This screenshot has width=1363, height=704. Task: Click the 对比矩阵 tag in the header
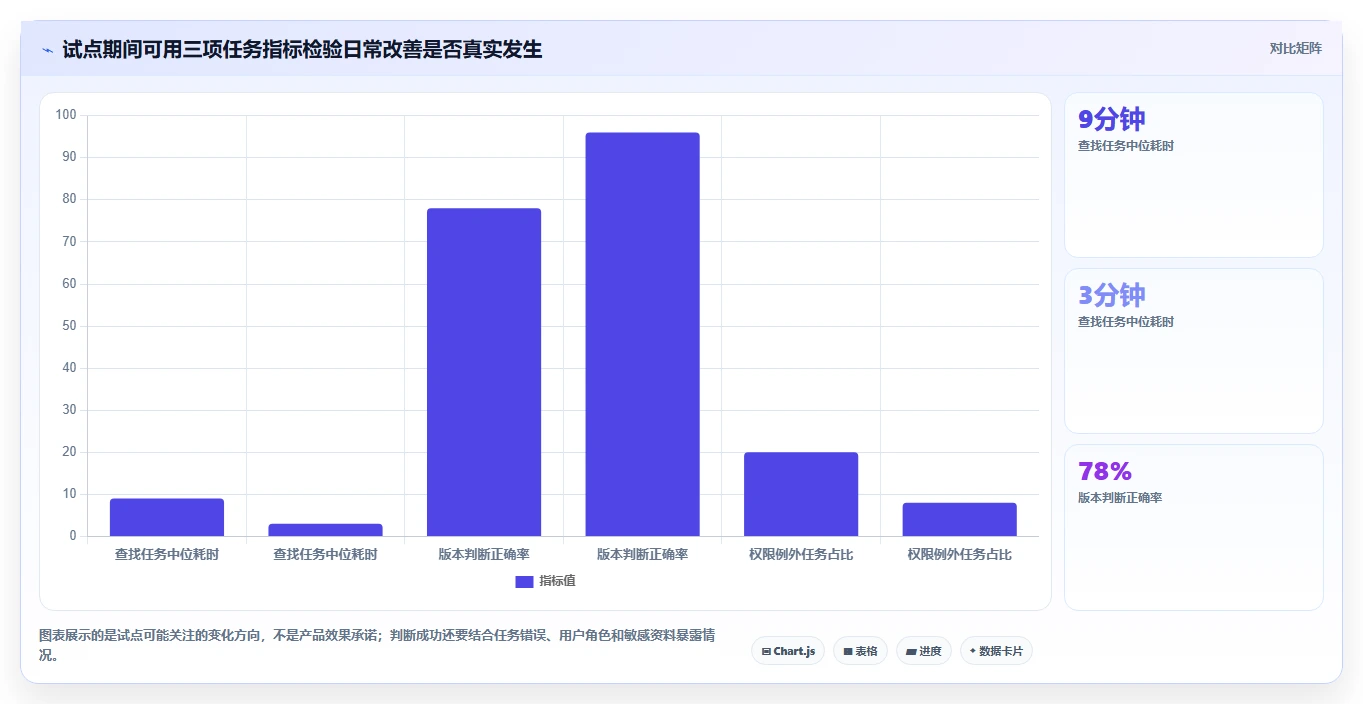click(x=1295, y=48)
